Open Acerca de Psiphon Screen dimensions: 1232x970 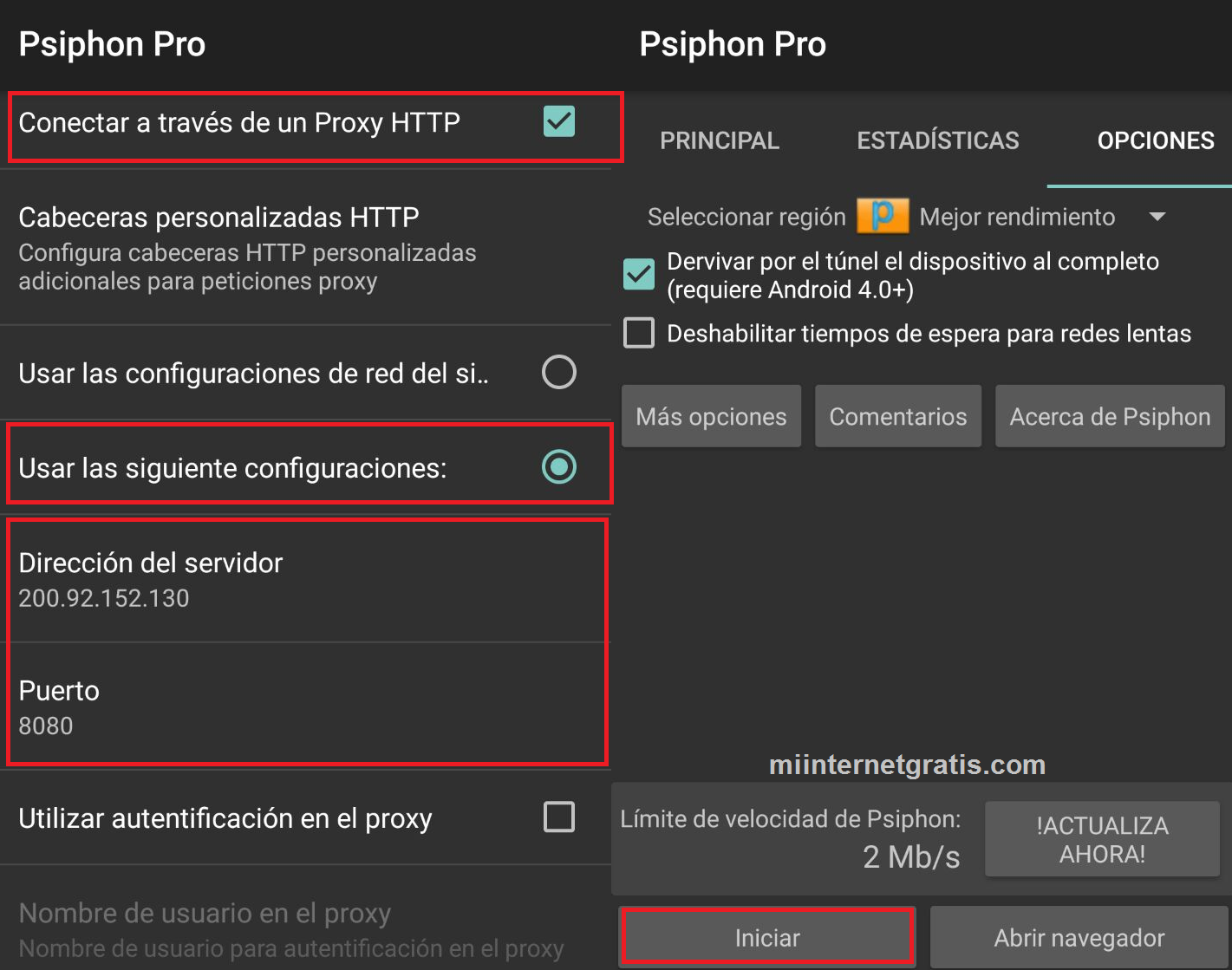tap(1110, 416)
